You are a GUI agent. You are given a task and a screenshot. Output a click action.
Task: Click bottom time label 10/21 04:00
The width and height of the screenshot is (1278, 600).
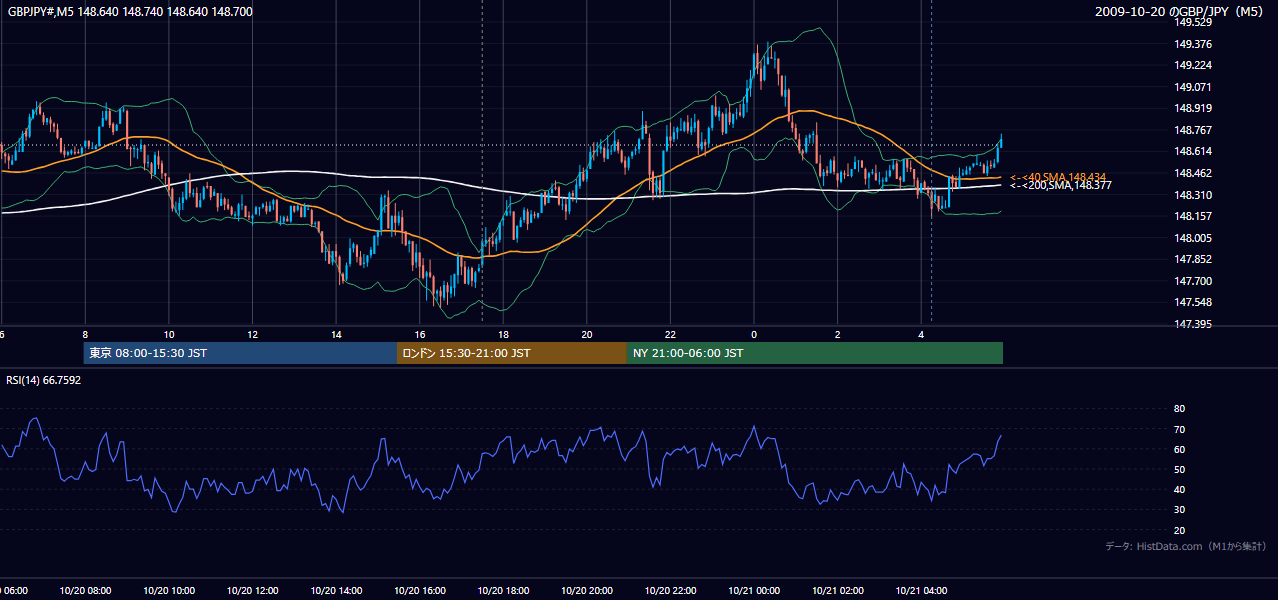920,591
